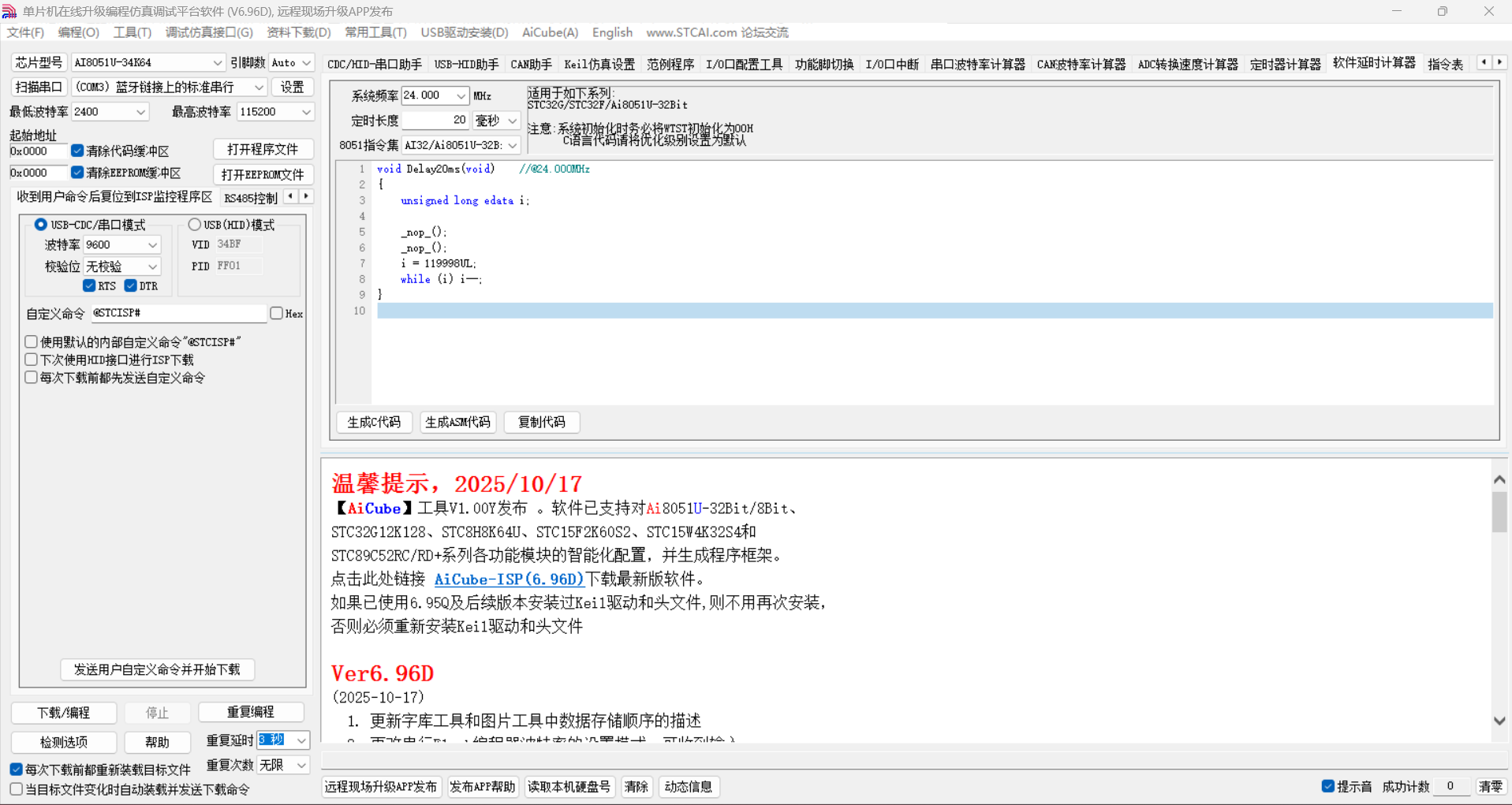
Task: Click the notice panel vertical scrollbar thumb
Action: point(1499,512)
